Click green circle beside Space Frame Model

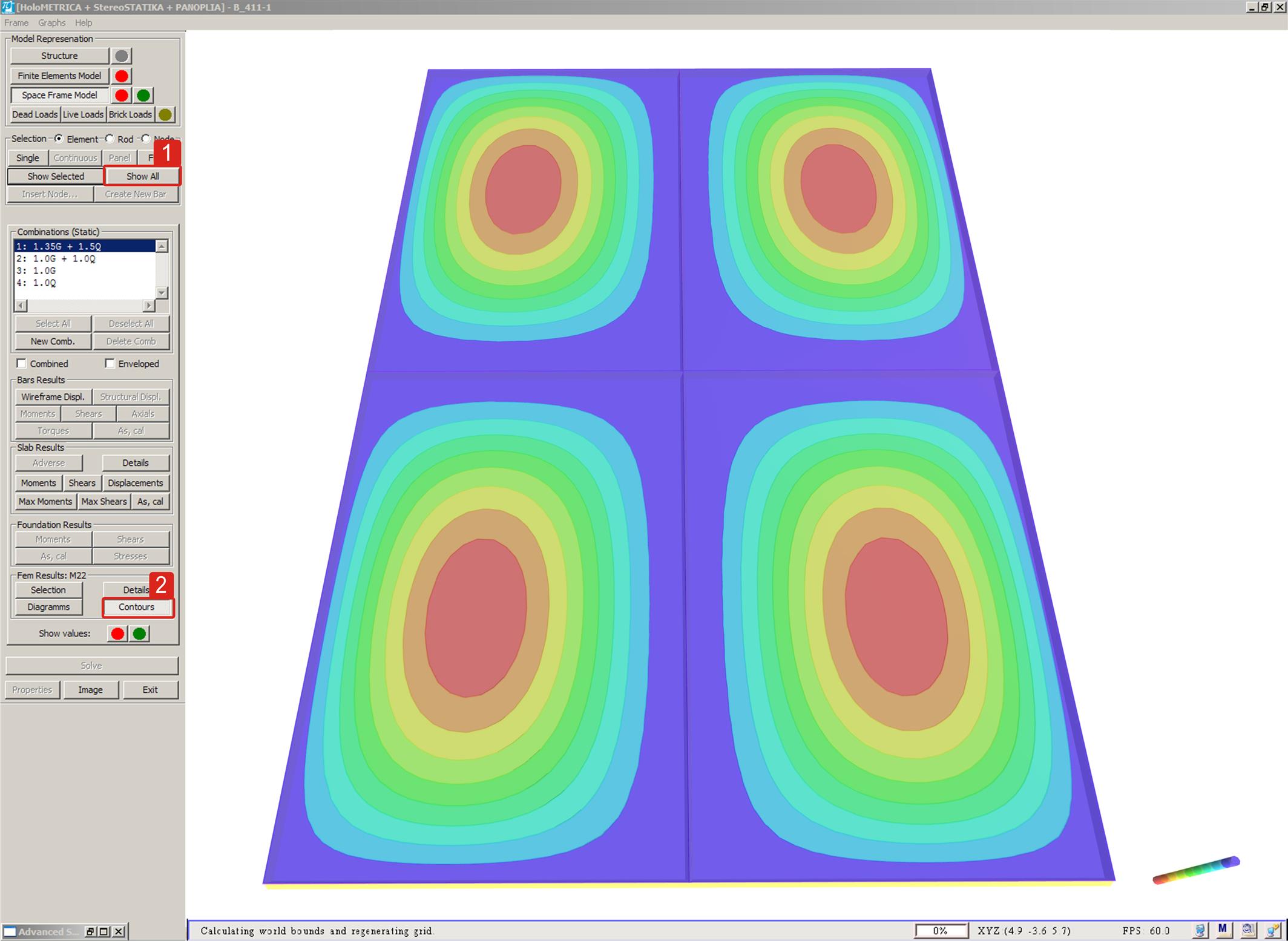(x=143, y=96)
